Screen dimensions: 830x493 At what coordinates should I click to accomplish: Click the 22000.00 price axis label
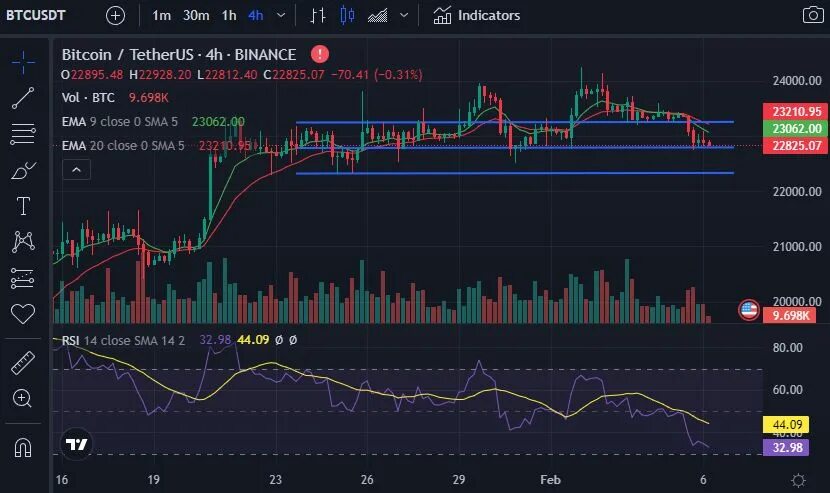pos(797,192)
